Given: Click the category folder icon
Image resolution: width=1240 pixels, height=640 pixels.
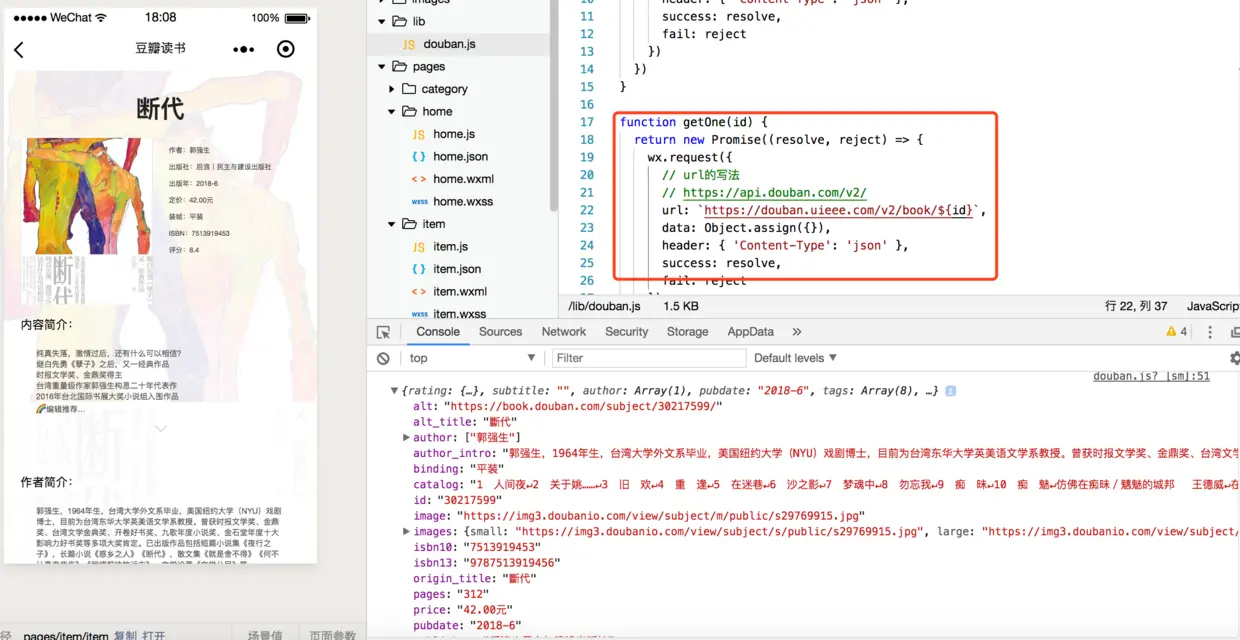Looking at the screenshot, I should tap(409, 89).
